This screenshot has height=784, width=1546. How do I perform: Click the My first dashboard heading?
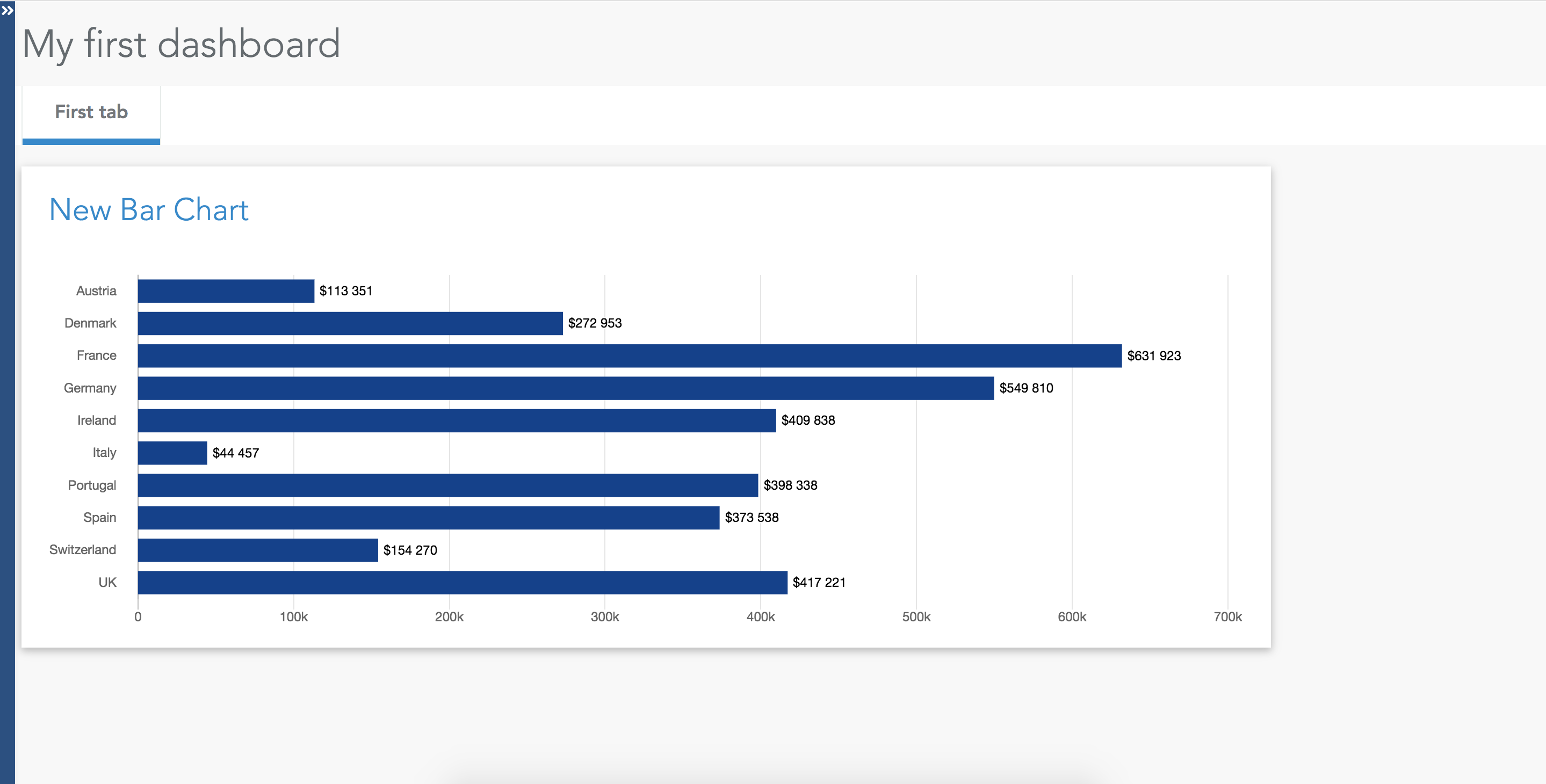pos(181,45)
